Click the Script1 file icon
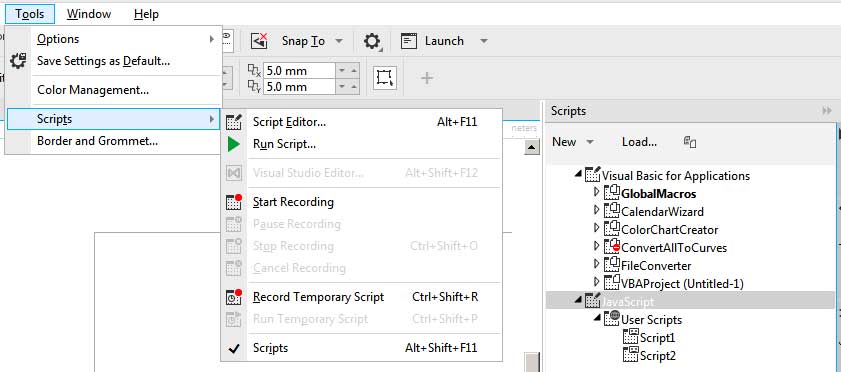 (631, 337)
